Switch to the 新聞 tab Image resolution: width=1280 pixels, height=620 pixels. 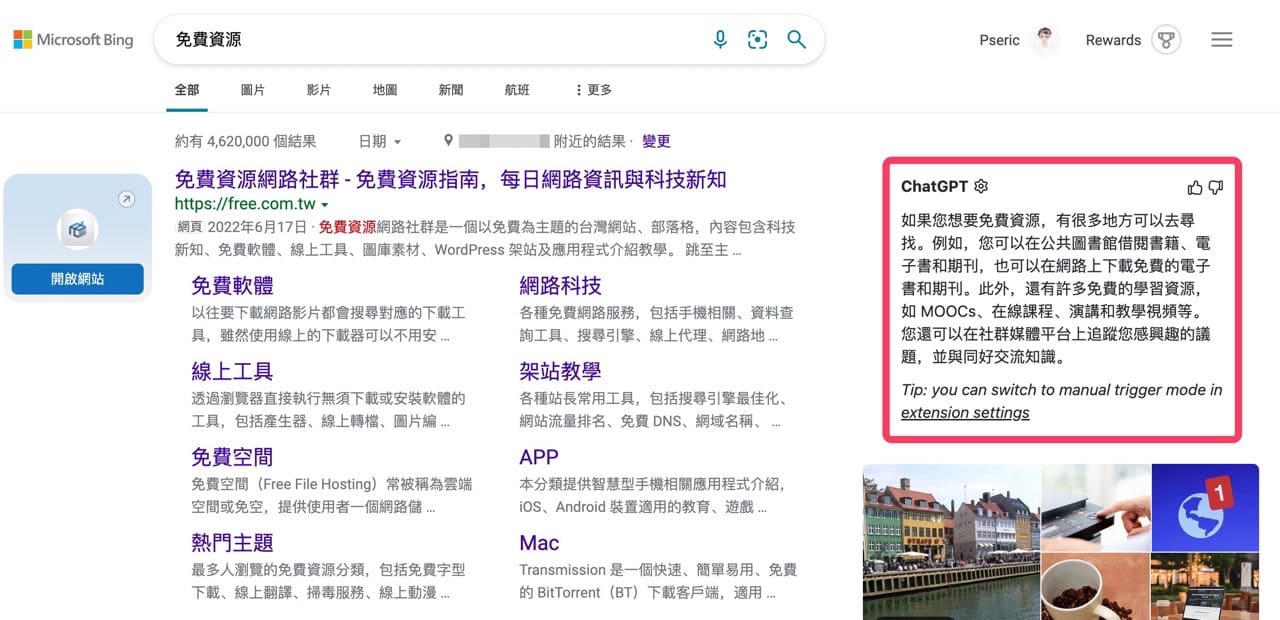[x=451, y=90]
